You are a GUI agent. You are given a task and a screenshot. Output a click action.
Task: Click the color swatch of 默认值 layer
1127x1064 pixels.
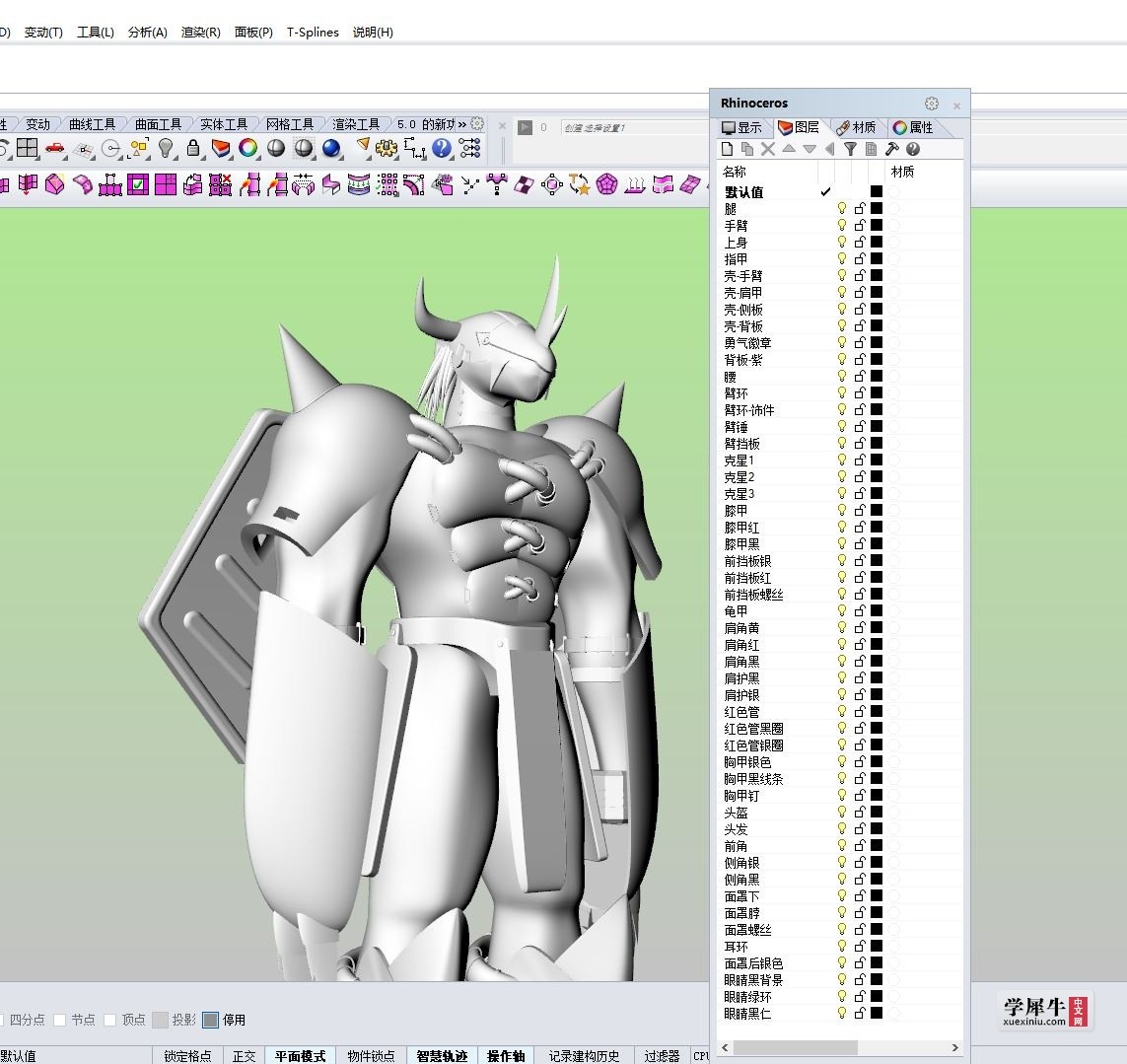(877, 191)
